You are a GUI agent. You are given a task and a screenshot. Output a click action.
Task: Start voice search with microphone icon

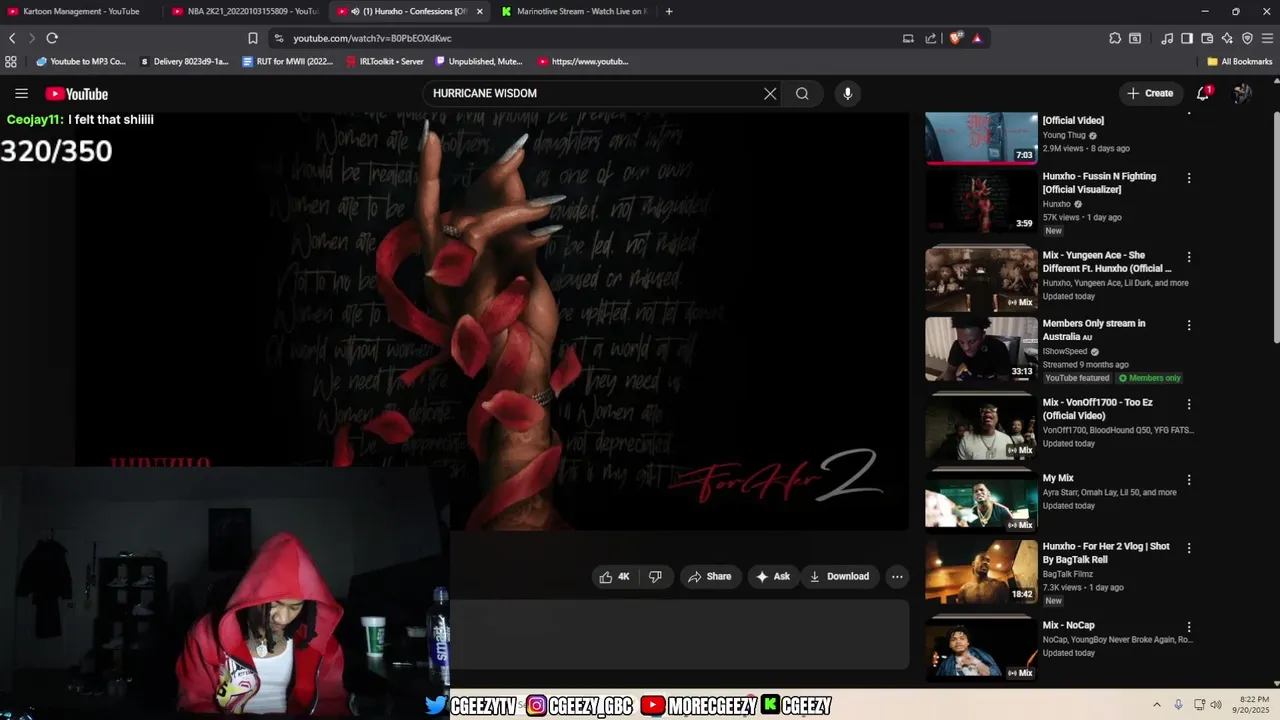click(x=848, y=94)
